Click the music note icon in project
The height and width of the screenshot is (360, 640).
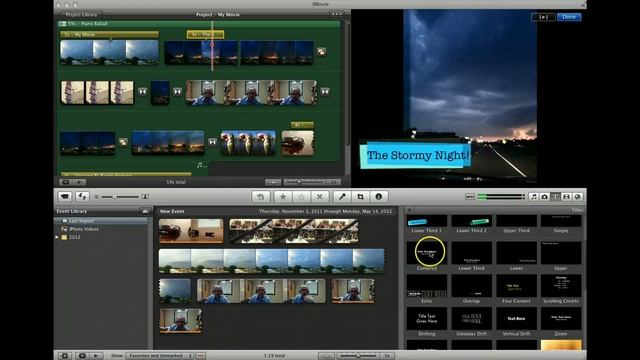click(200, 165)
